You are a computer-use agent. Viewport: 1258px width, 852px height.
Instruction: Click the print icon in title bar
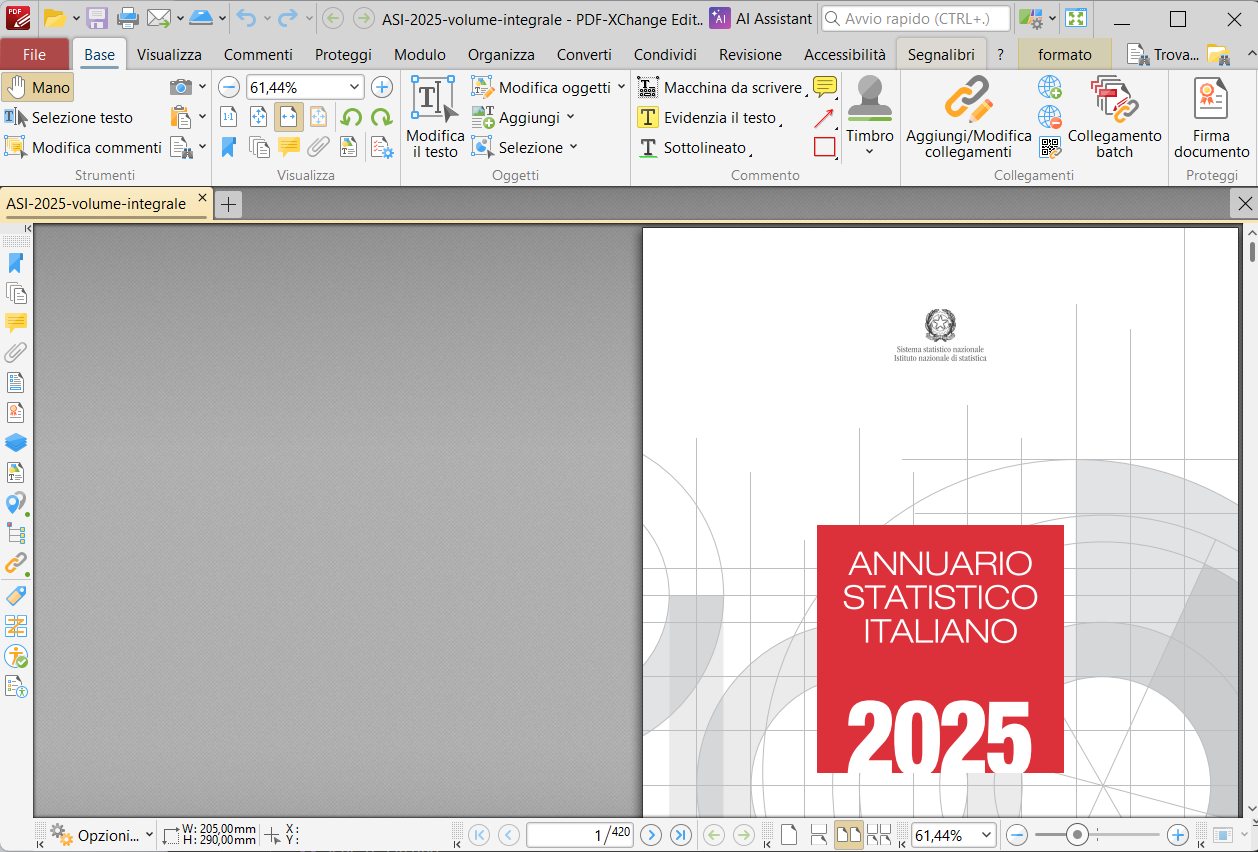click(127, 18)
